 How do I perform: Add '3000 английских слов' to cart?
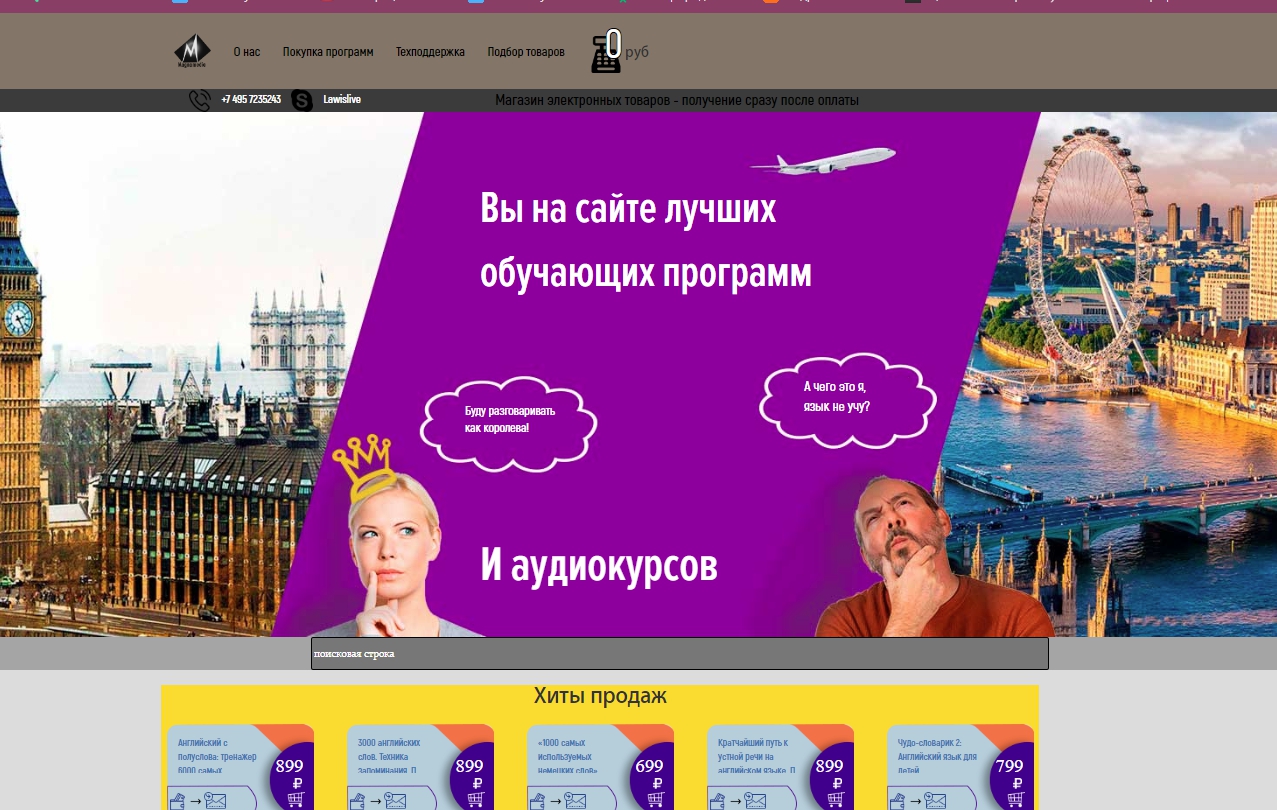[x=476, y=800]
